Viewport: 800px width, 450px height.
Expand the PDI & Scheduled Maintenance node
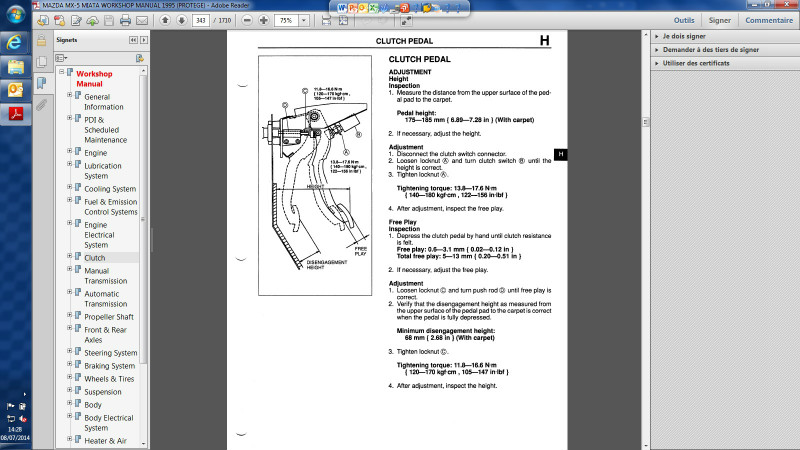[x=69, y=118]
